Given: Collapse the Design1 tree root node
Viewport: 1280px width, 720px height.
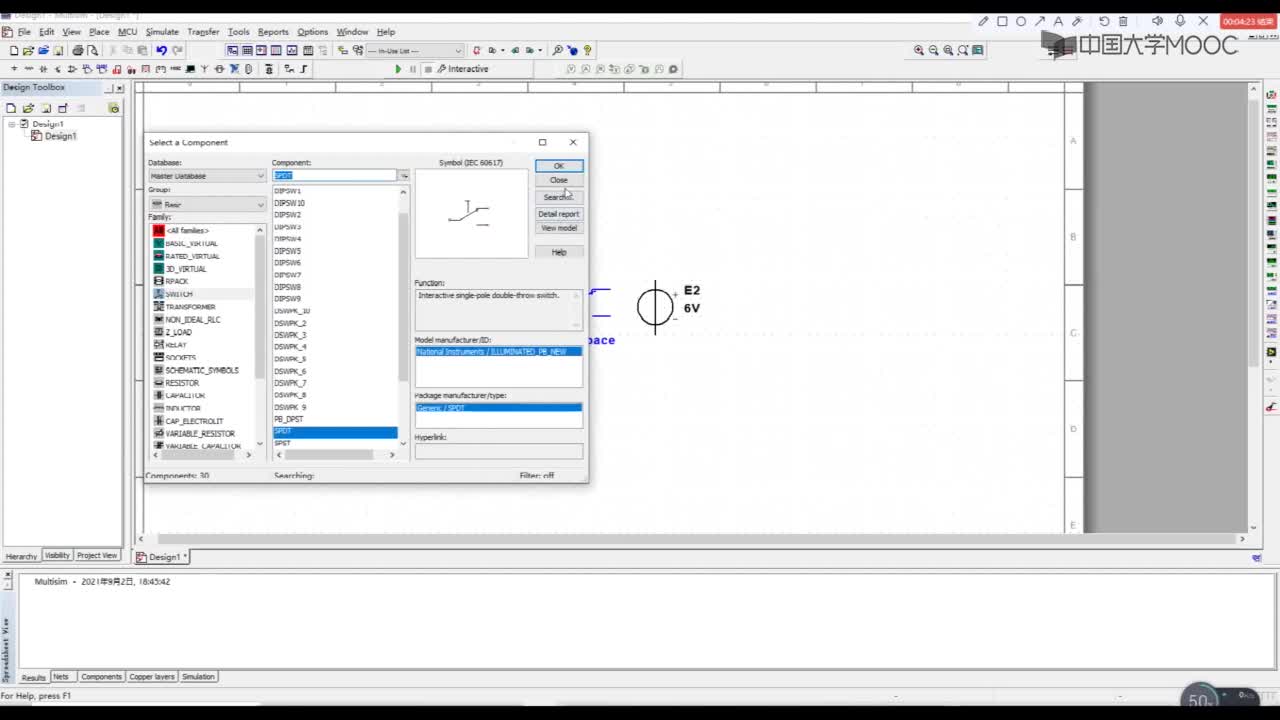Looking at the screenshot, I should pyautogui.click(x=12, y=124).
